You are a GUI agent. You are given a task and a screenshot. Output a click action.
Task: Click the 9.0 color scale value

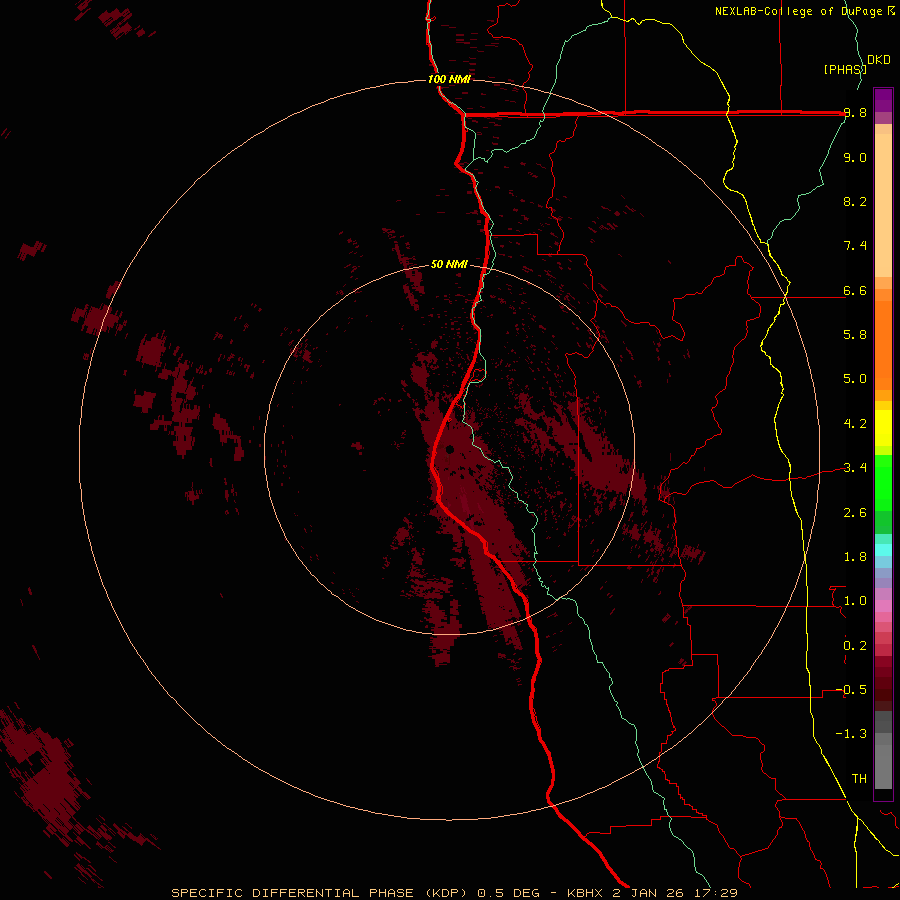[x=855, y=157]
